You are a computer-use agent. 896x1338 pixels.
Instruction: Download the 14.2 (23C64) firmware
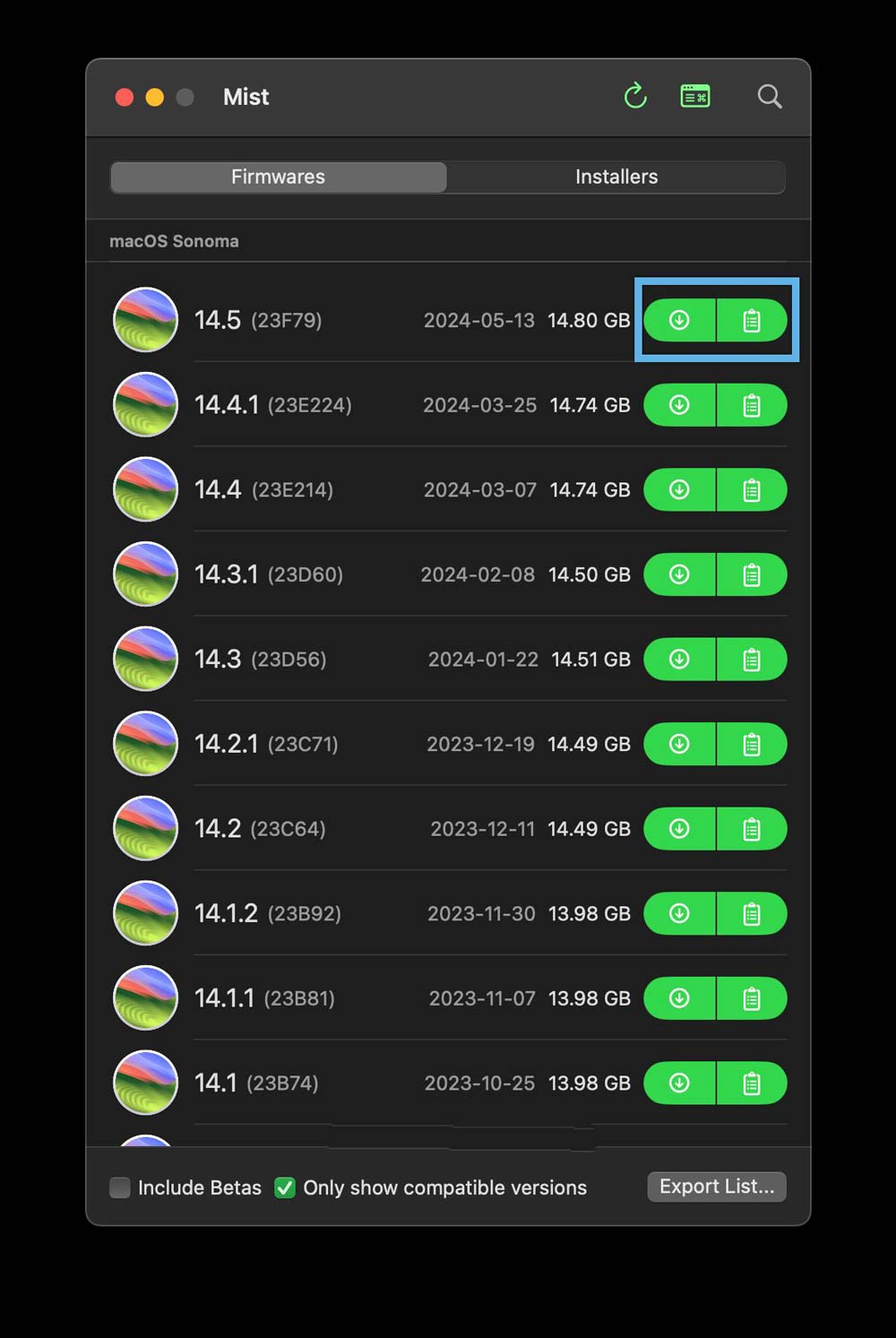click(x=679, y=828)
